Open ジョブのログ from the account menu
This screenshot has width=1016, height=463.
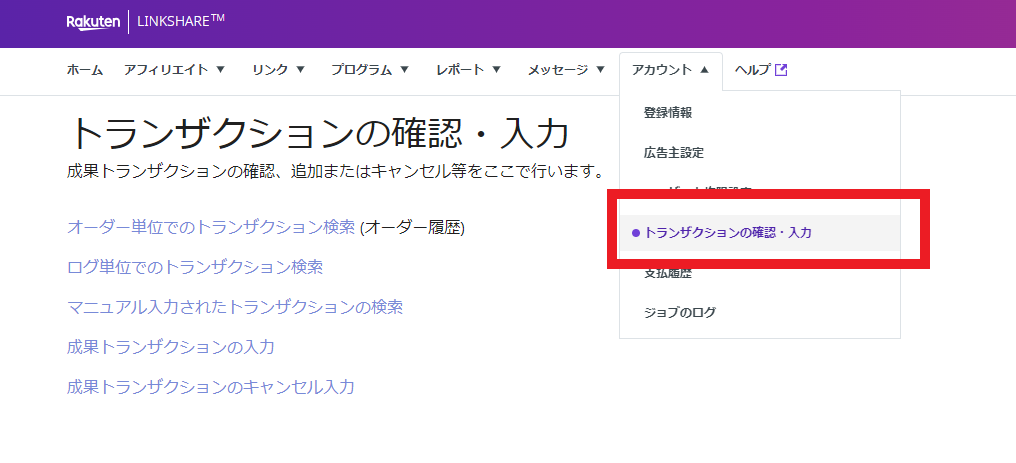(x=680, y=313)
